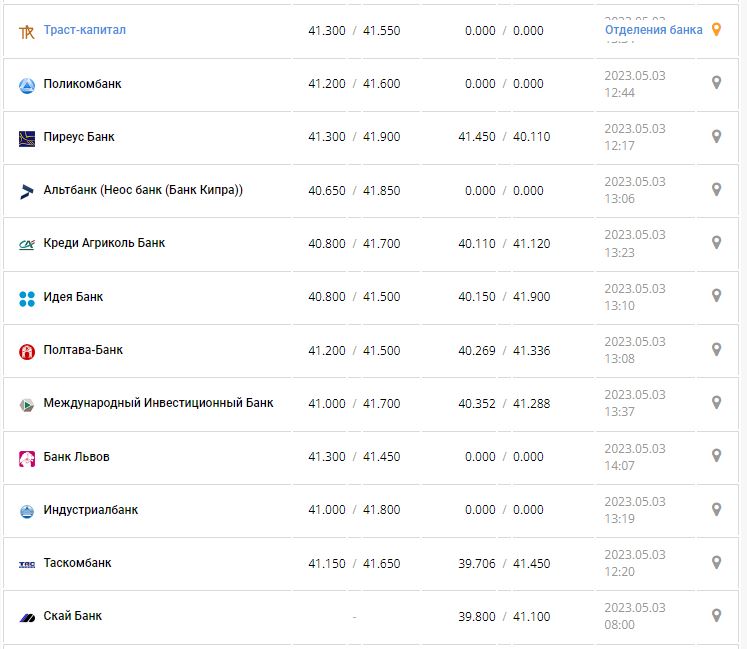Viewport: 747px width, 649px height.
Task: Open the Банк Львов name link
Action: tap(76, 457)
